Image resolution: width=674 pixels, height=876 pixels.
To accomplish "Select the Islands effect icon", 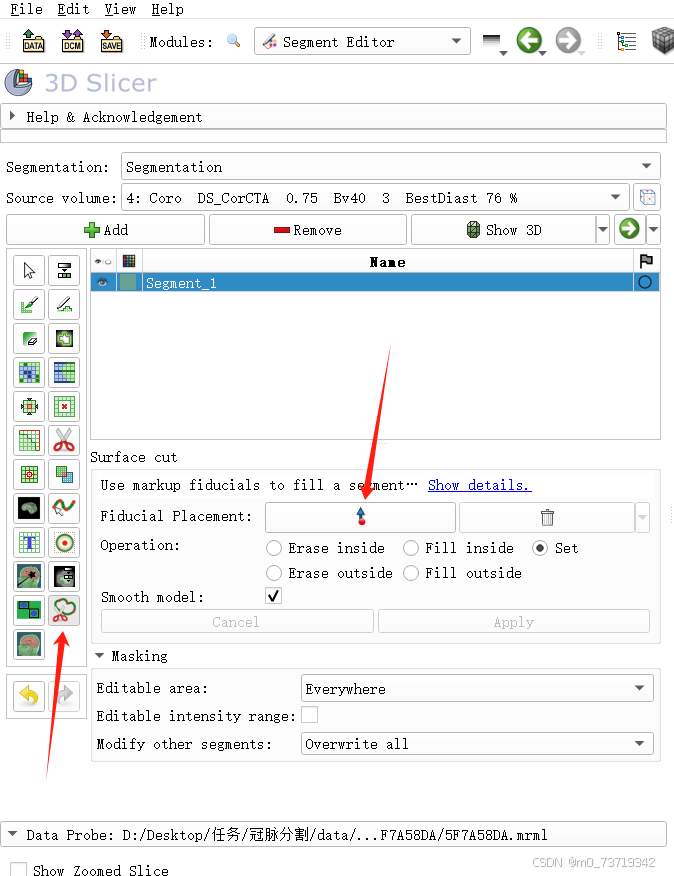I will pos(29,475).
